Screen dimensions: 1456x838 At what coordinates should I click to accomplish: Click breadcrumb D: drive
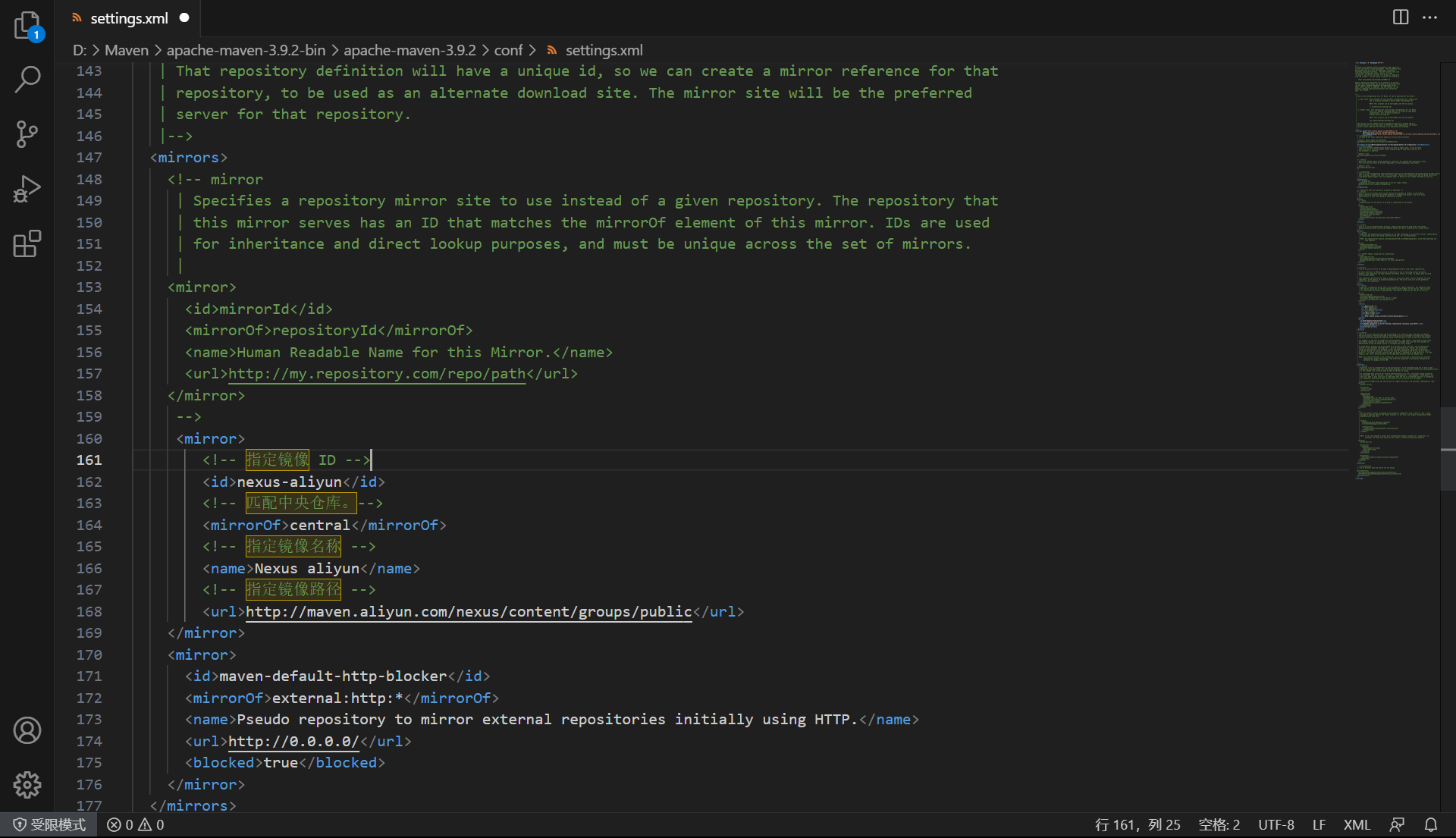pos(80,50)
